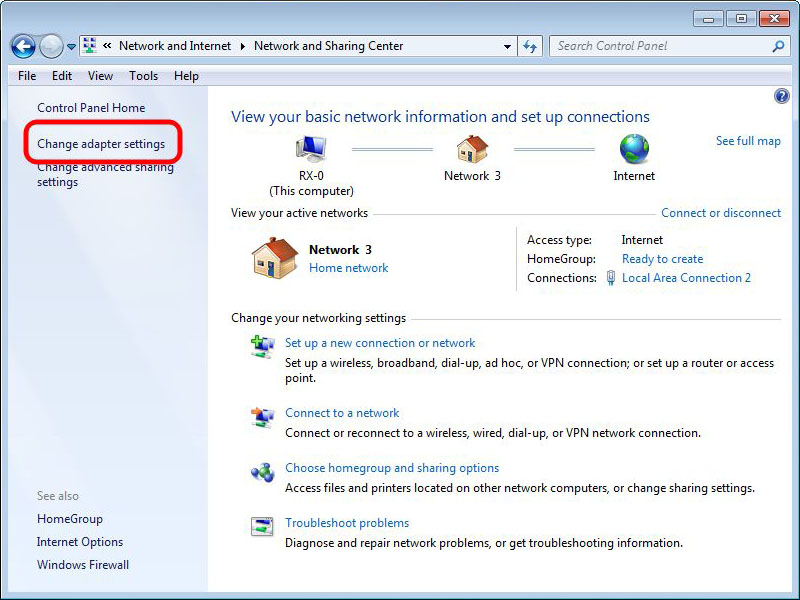This screenshot has width=800, height=600.
Task: Click the See full map link
Action: (x=748, y=141)
